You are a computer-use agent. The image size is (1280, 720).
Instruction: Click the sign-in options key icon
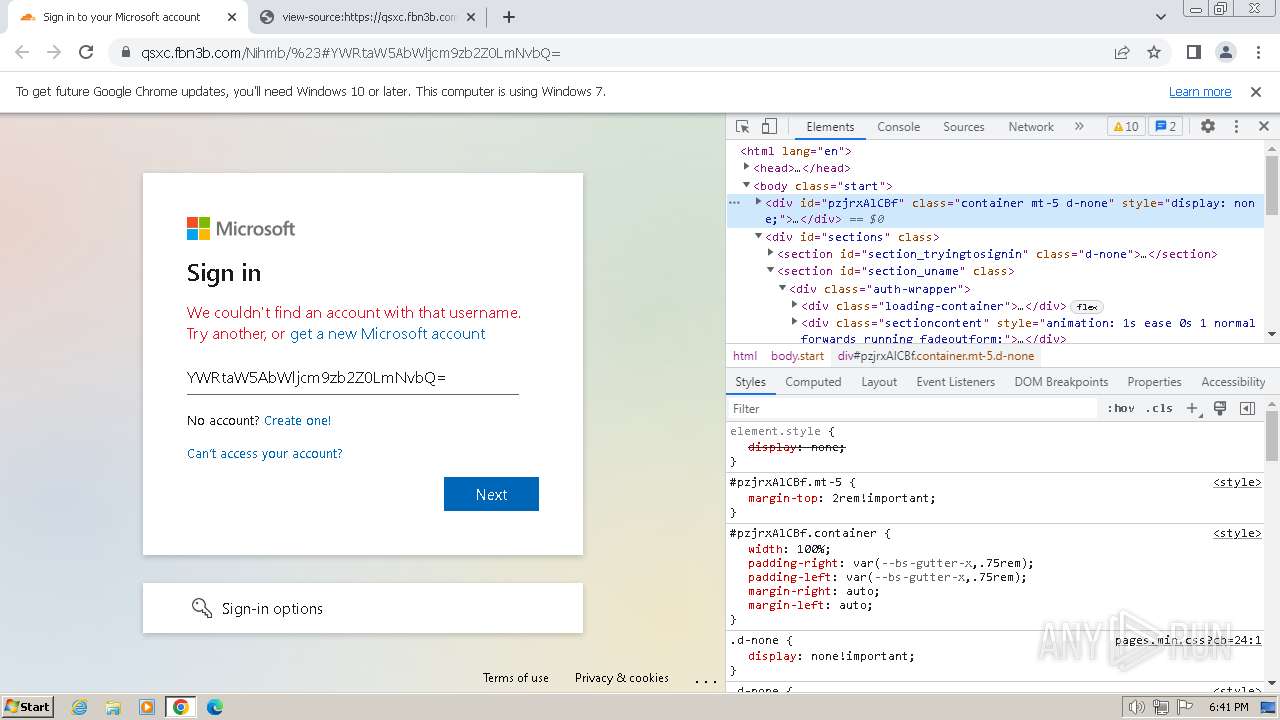coord(201,608)
